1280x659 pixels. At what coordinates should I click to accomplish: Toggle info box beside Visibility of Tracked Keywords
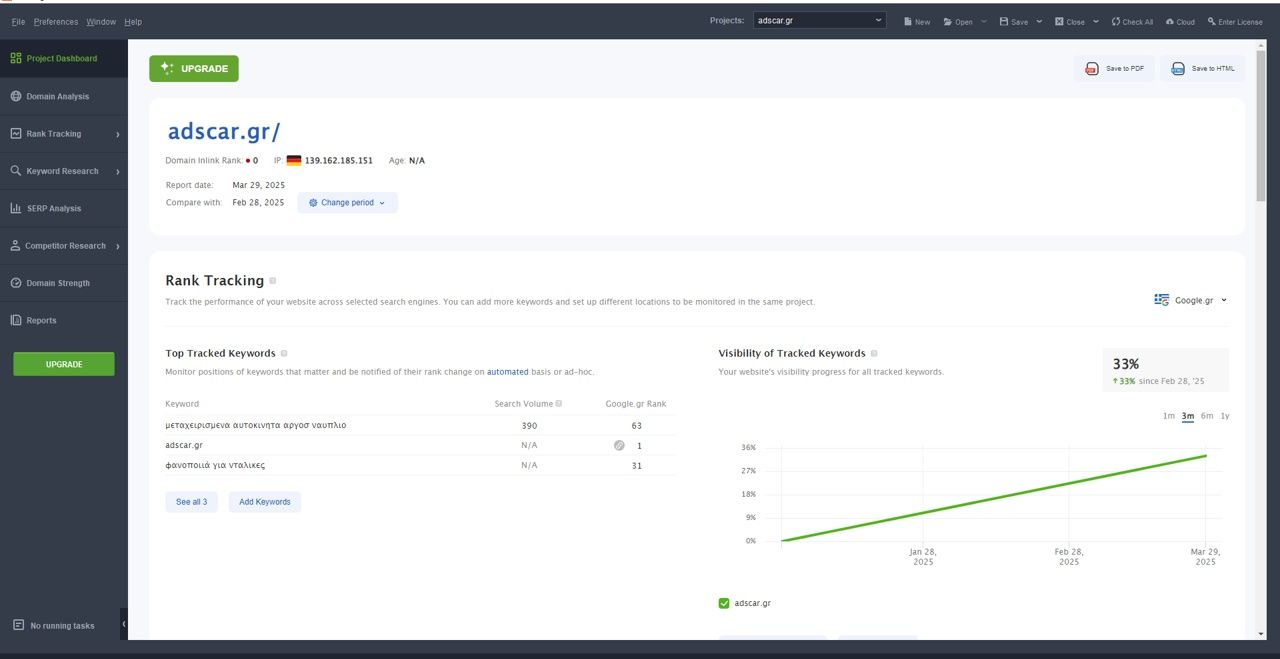point(874,353)
